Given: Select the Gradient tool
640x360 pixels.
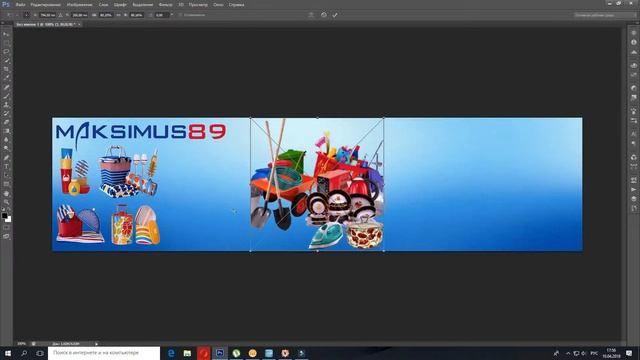Looking at the screenshot, I should pyautogui.click(x=6, y=131).
